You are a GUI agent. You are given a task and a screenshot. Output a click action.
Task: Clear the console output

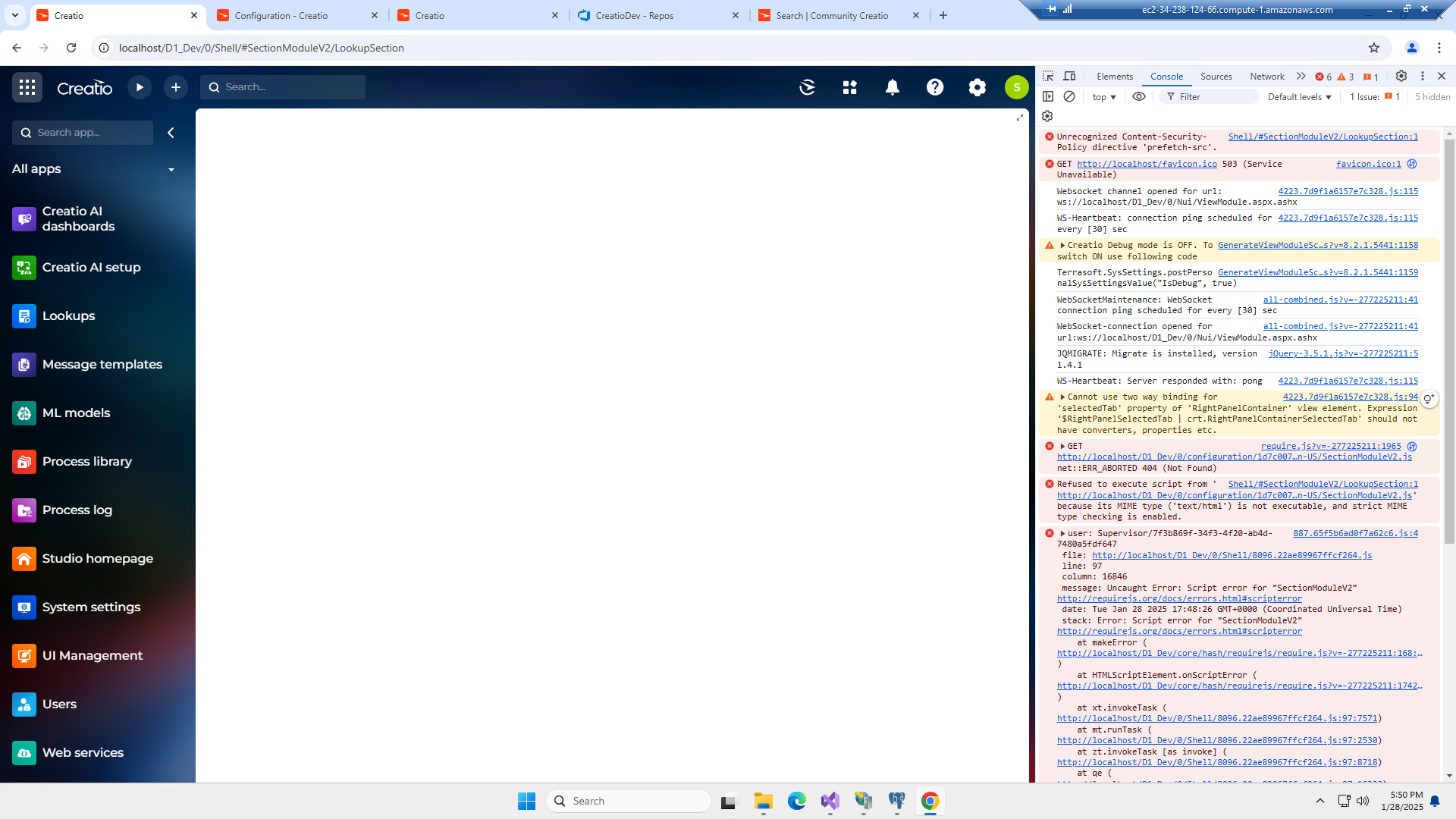[1069, 97]
